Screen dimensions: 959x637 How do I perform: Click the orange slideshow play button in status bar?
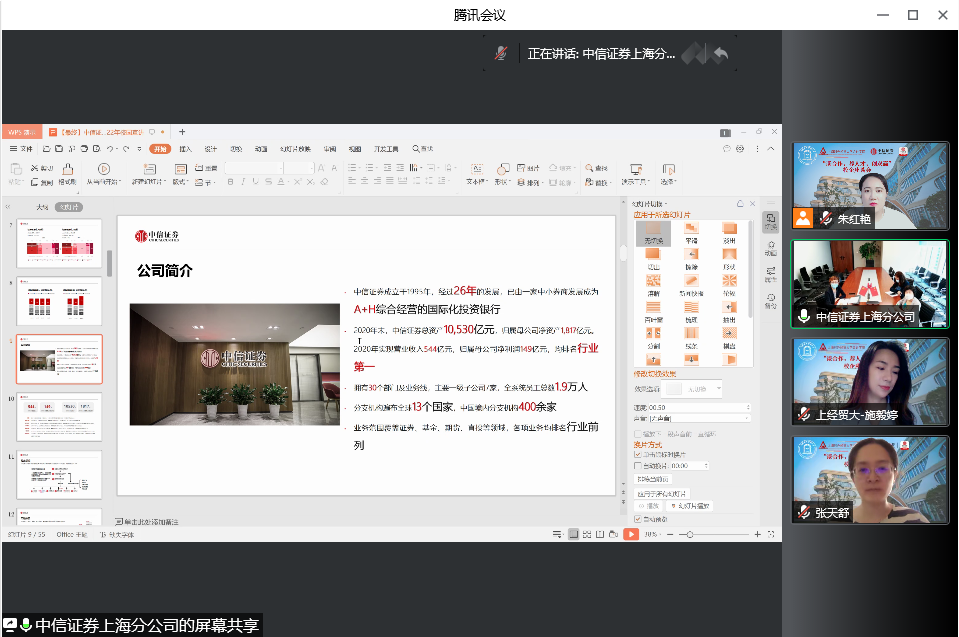click(630, 535)
